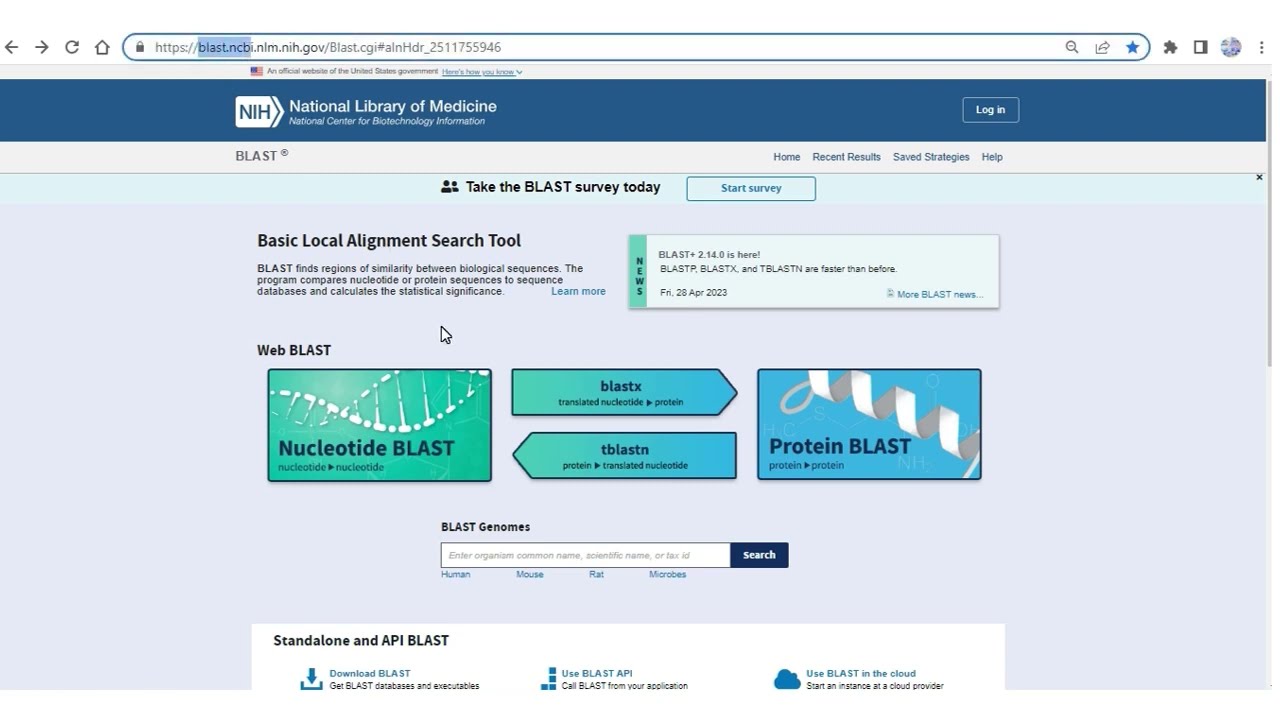This screenshot has width=1280, height=720.
Task: Select the Rat genome link
Action: pos(596,574)
